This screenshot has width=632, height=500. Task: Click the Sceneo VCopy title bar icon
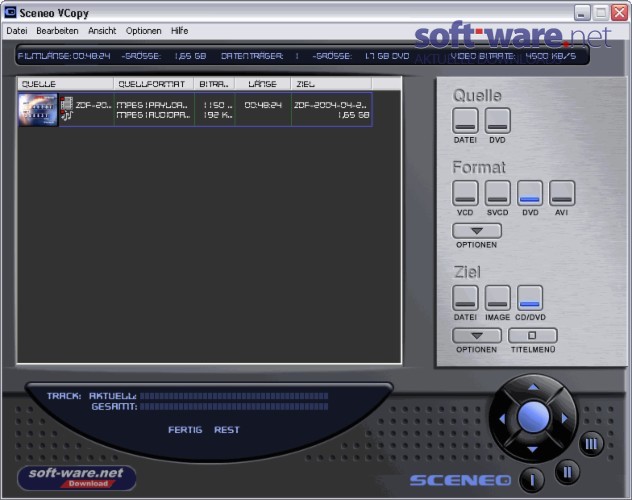tap(10, 12)
